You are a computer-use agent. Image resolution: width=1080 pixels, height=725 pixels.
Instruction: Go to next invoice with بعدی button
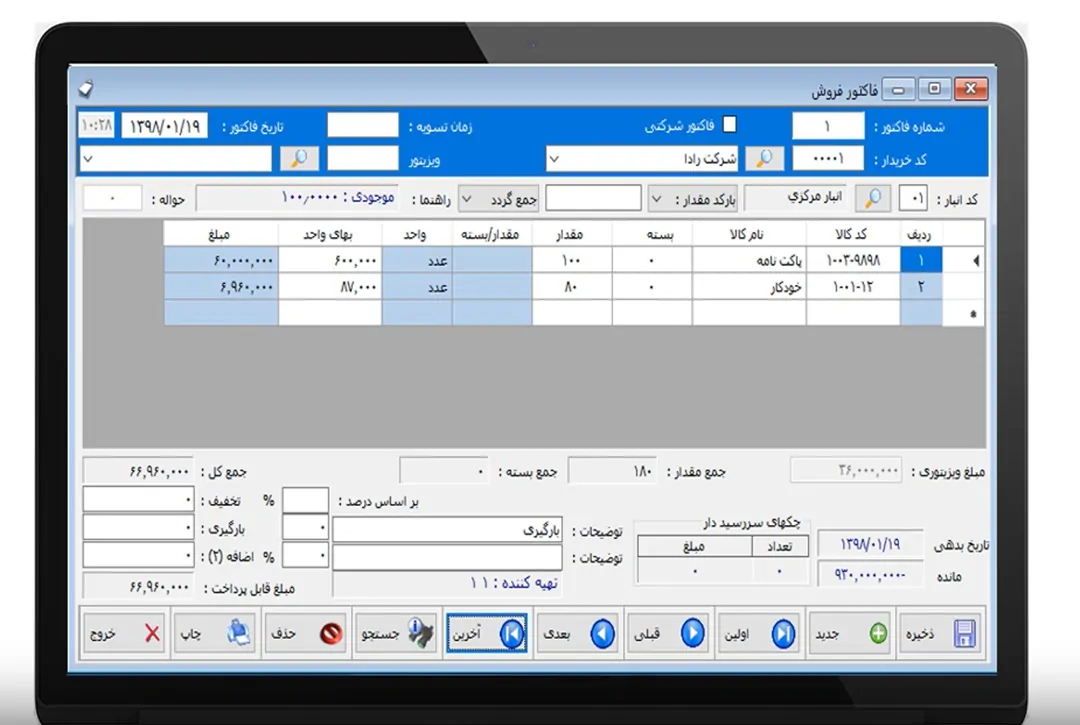click(578, 633)
